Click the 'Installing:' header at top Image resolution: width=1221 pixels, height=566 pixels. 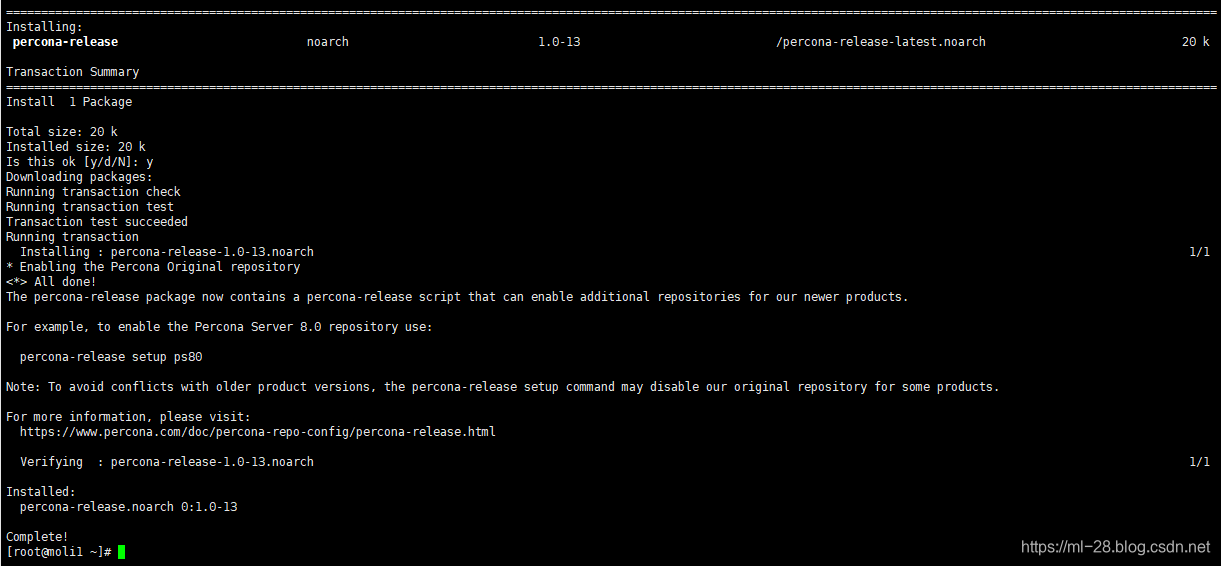45,27
